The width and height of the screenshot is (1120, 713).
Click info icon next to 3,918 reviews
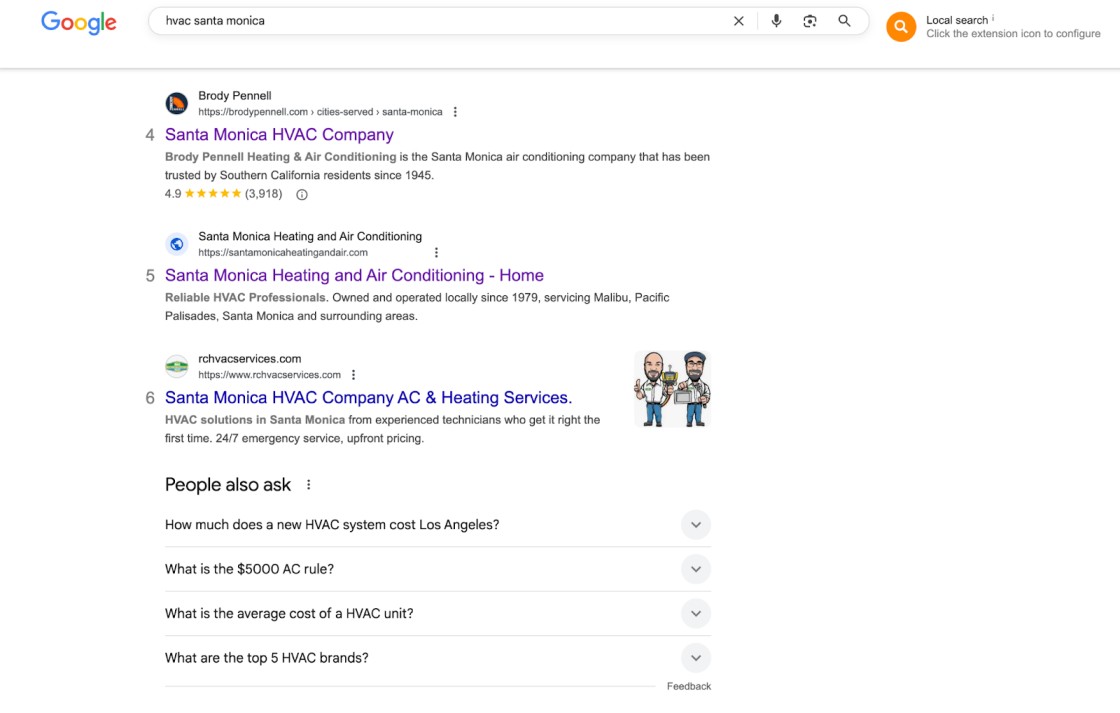point(301,194)
